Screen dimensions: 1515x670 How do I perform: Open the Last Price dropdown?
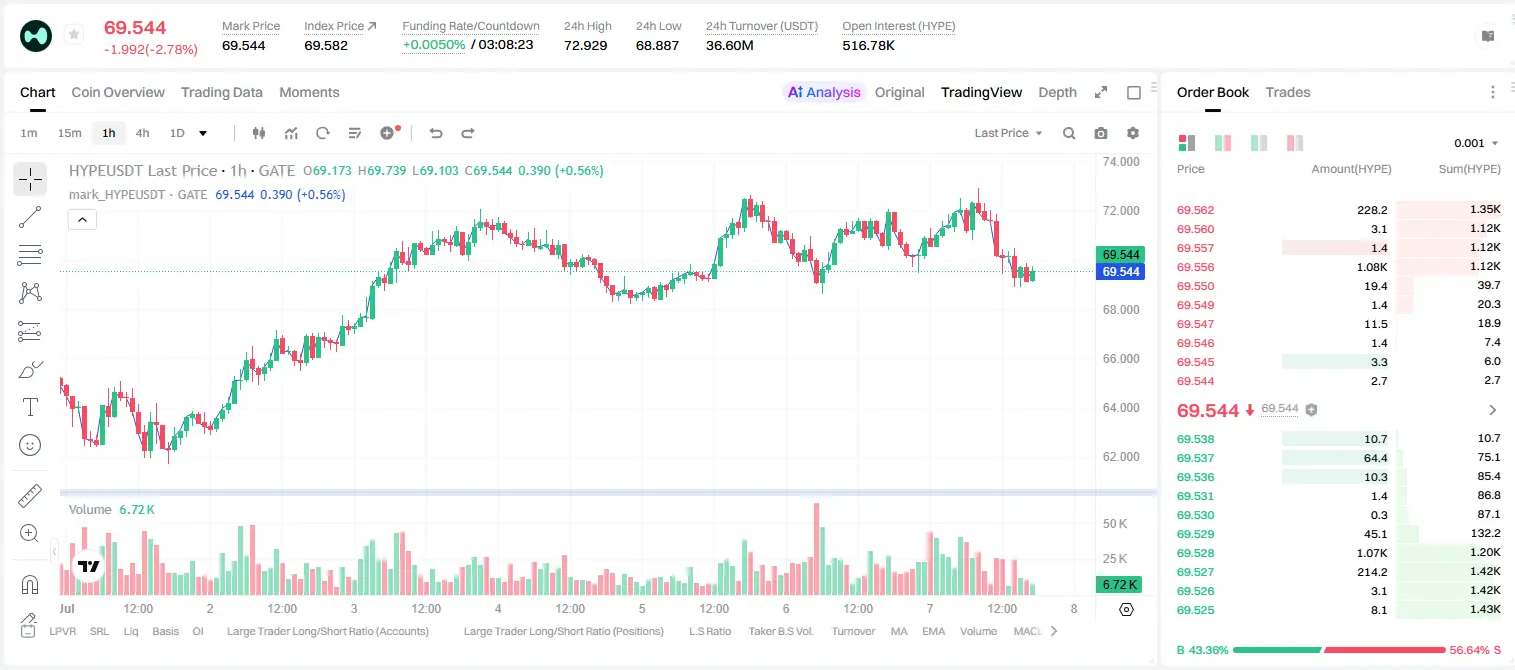coord(1008,133)
